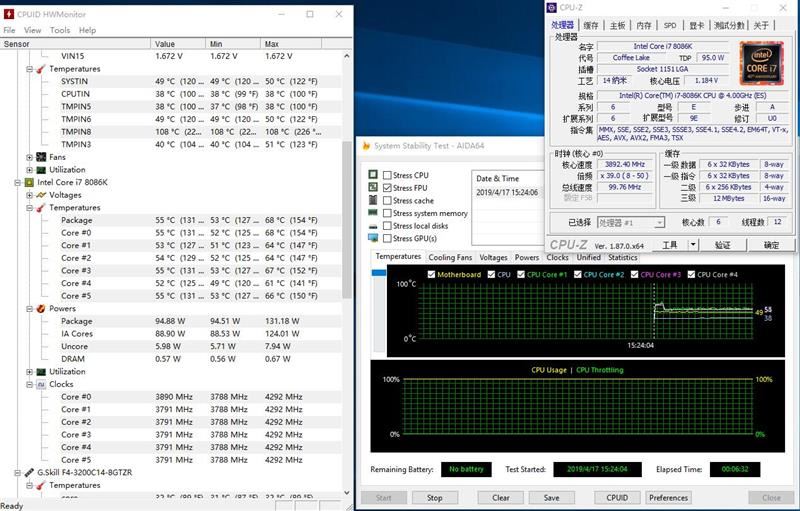Viewport: 800px width, 511px height.
Task: Collapse the G.Skill F4-3200C14-8GTZR node
Action: point(17,473)
